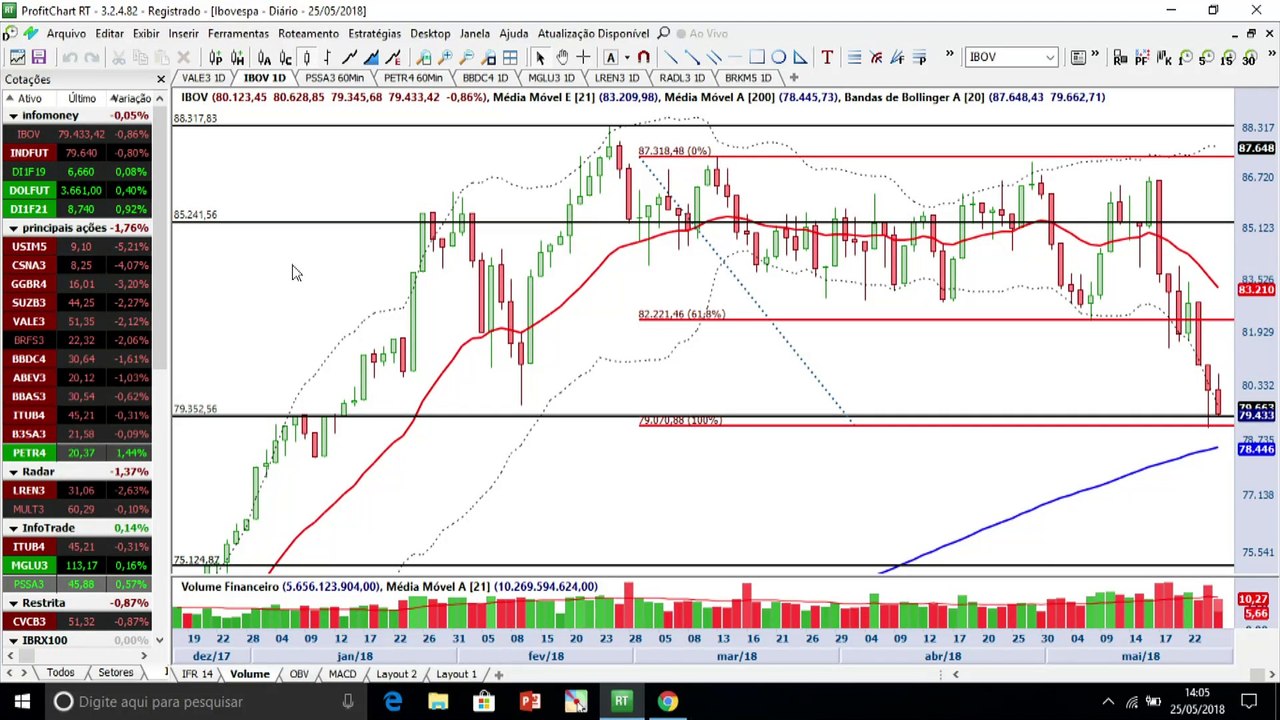Collapse the Radar quotes group
1280x720 pixels.
[13, 472]
